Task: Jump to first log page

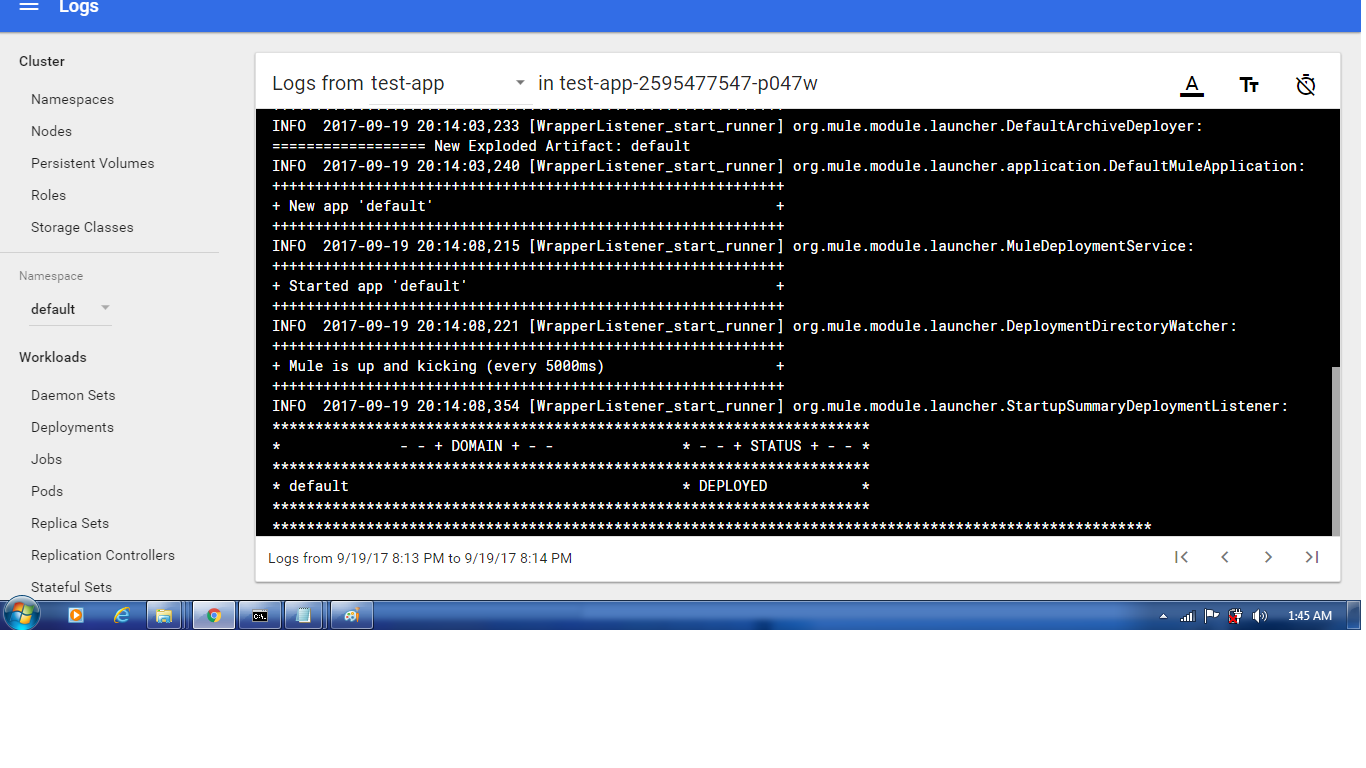Action: 1181,557
